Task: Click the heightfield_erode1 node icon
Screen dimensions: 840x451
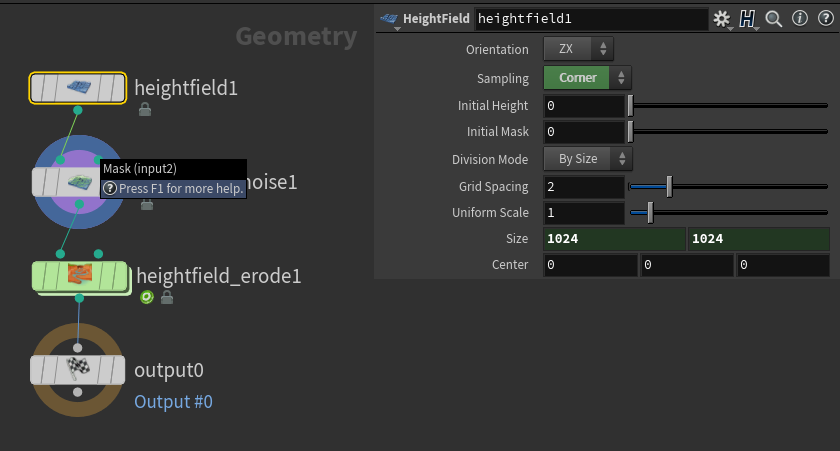Action: pos(79,275)
